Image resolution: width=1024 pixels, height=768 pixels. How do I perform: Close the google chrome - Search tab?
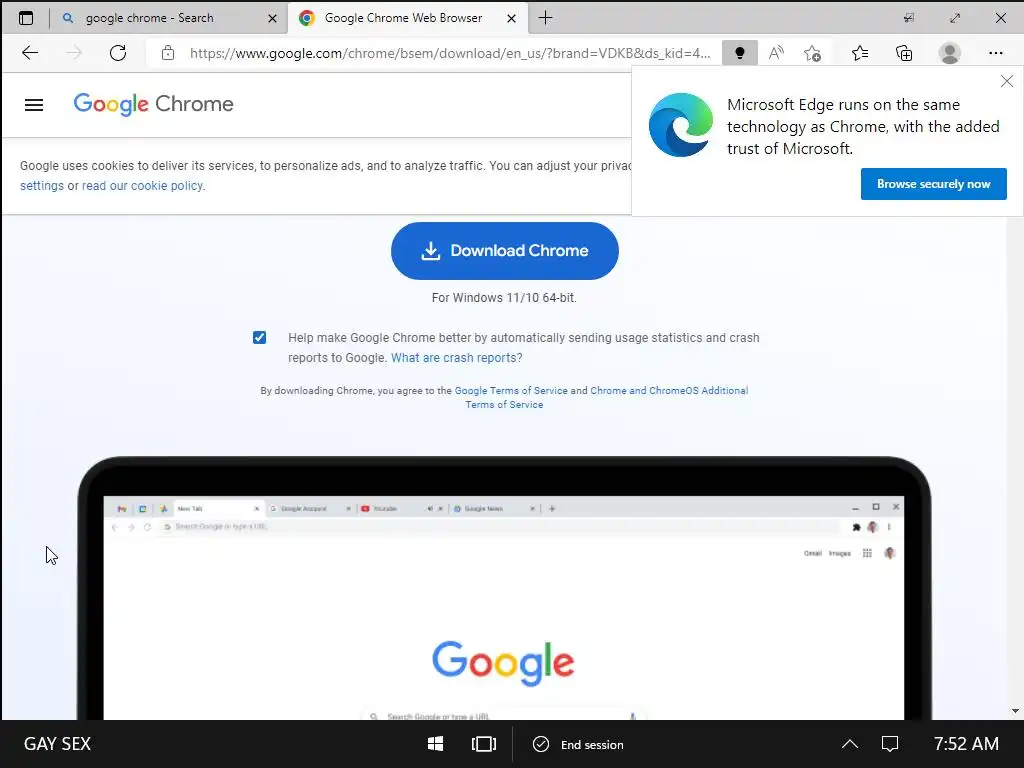pyautogui.click(x=272, y=18)
